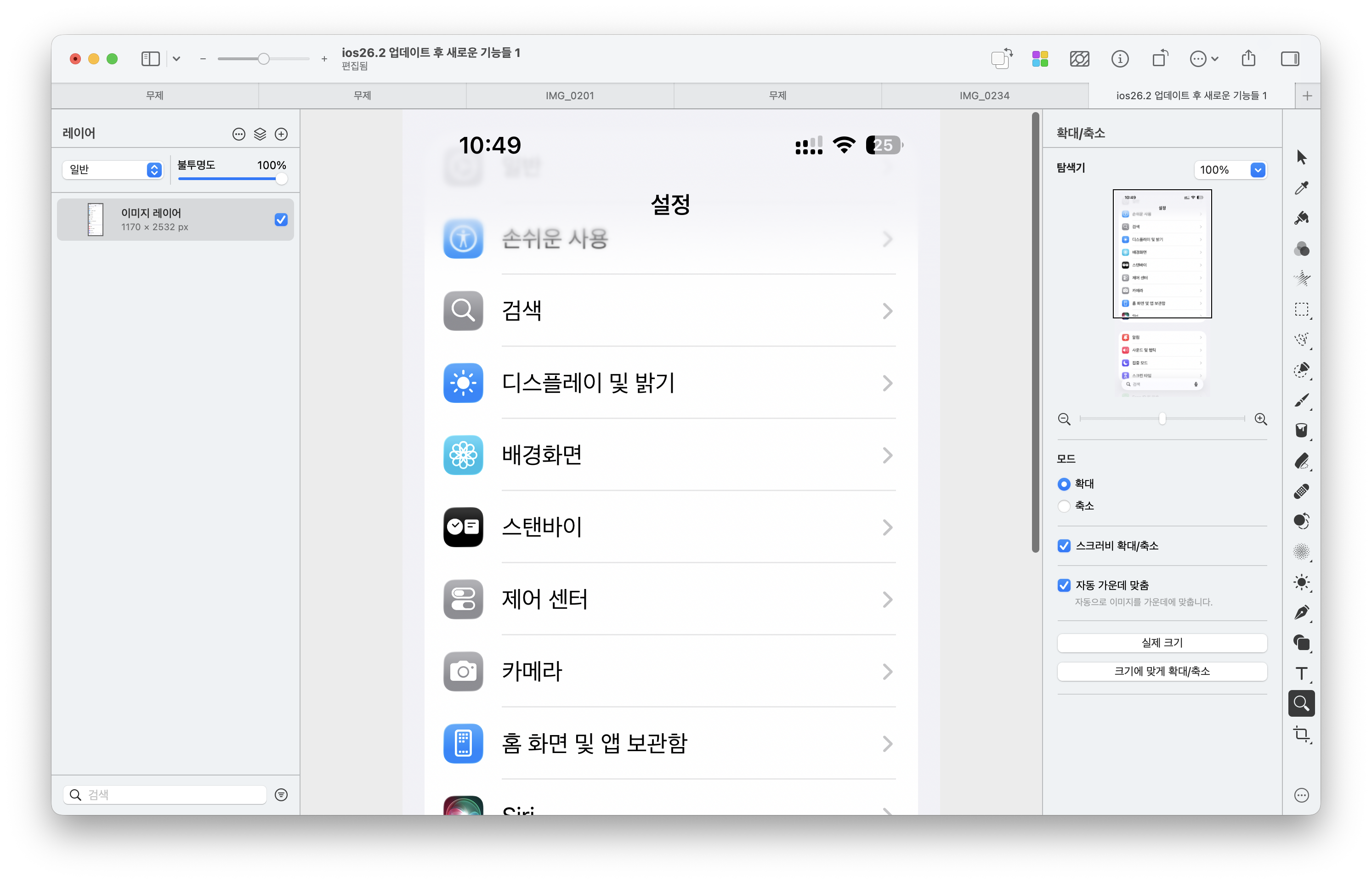Image resolution: width=1372 pixels, height=883 pixels.
Task: Select the Arrange arrow tool
Action: [1302, 157]
